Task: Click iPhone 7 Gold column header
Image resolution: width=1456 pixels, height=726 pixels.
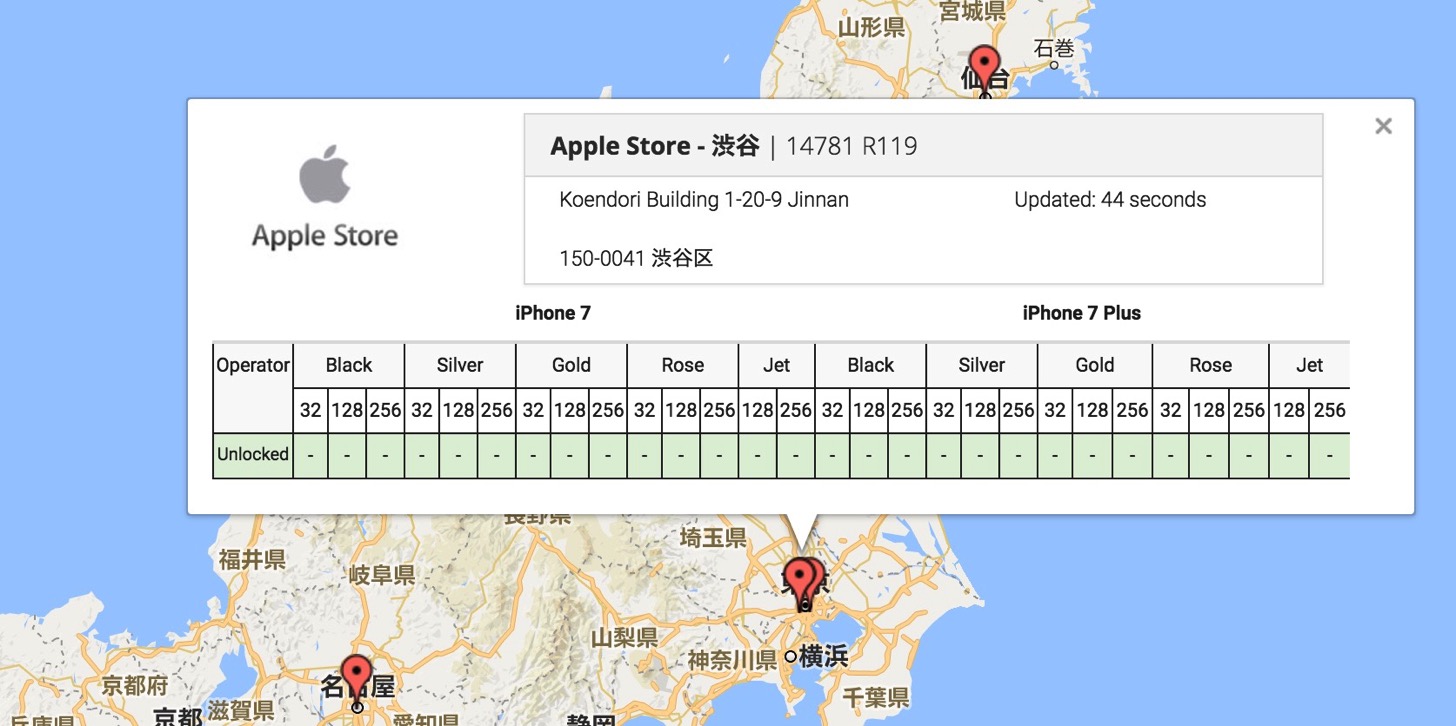Action: [571, 365]
